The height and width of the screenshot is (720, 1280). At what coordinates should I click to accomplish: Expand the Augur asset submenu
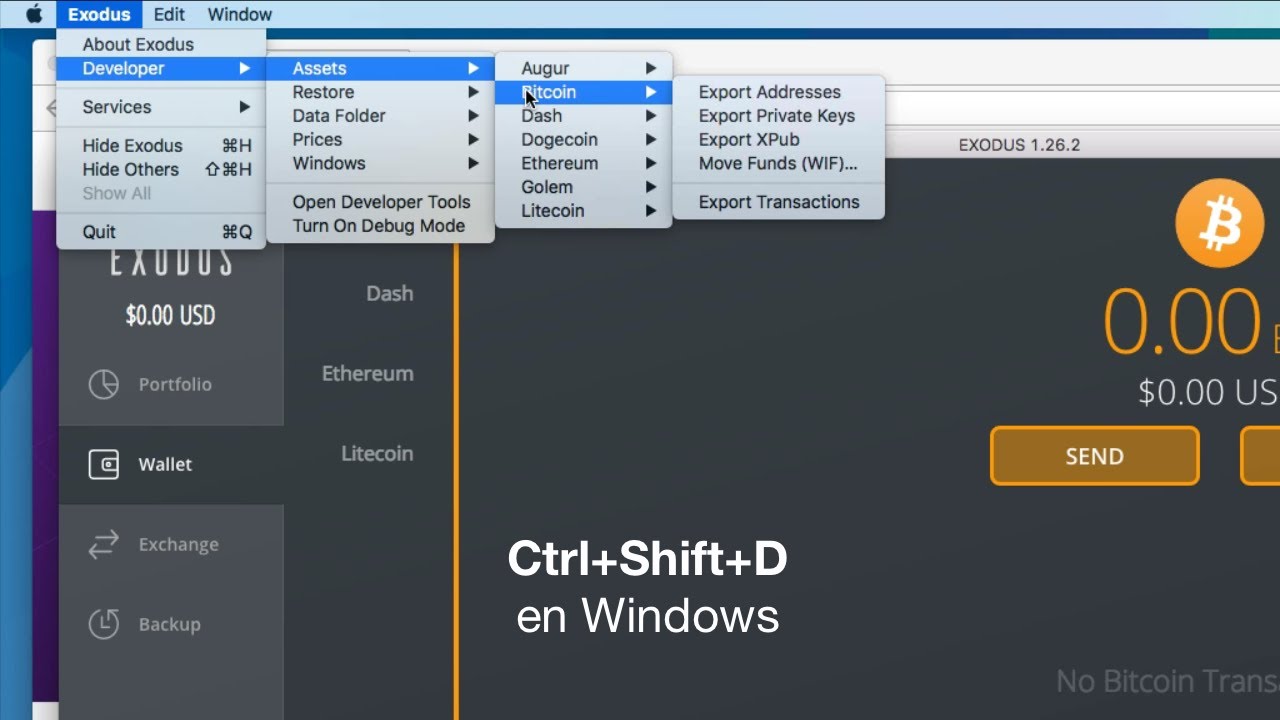click(x=583, y=68)
